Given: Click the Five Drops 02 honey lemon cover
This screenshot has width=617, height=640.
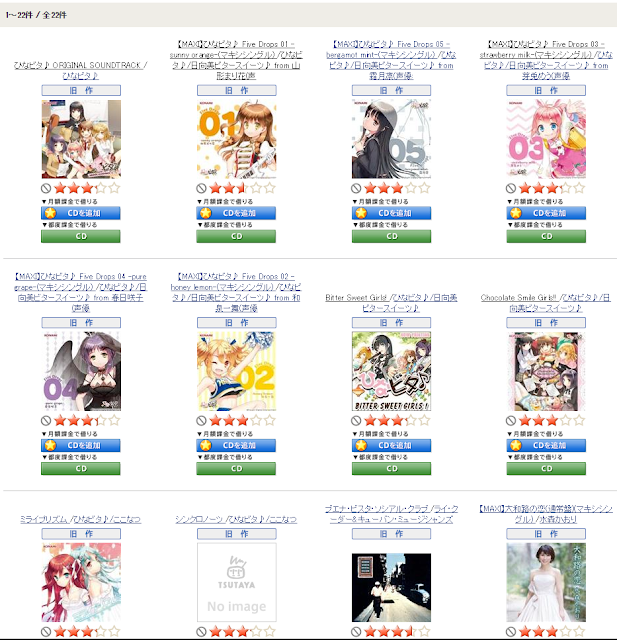Looking at the screenshot, I should point(236,371).
